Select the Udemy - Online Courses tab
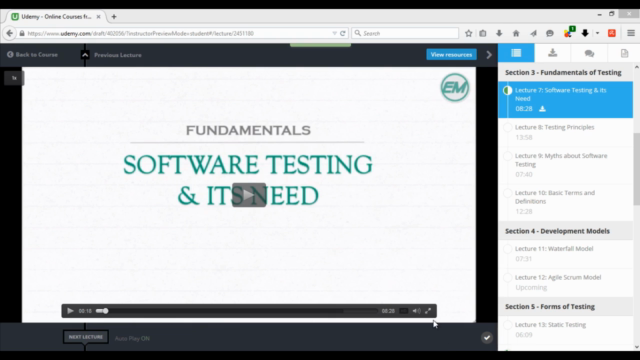Screen dimensions: 640x360 point(56,17)
